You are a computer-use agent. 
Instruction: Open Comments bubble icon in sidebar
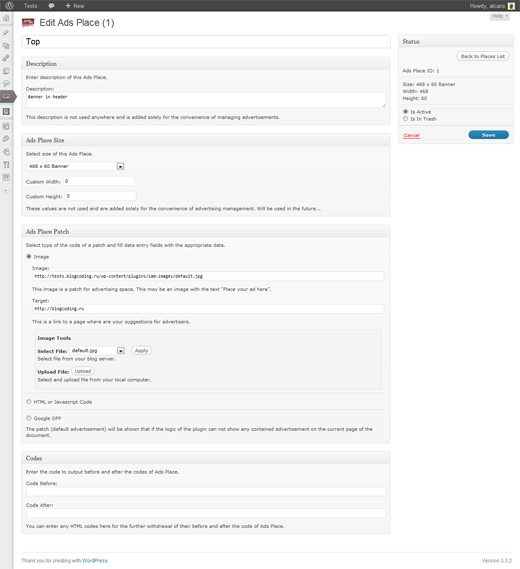point(6,83)
